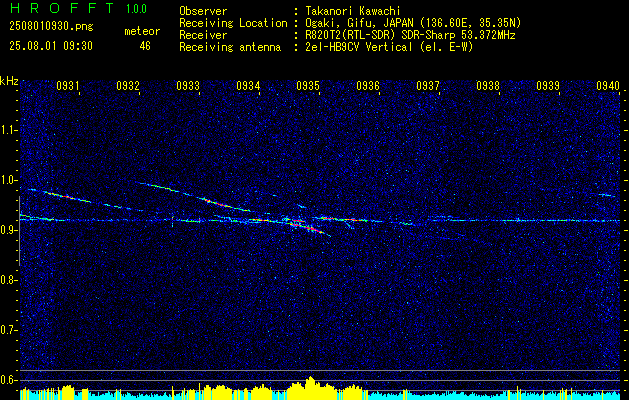This screenshot has height=400, width=629.
Task: Click the version number 1.0.0
Action: pos(136,9)
